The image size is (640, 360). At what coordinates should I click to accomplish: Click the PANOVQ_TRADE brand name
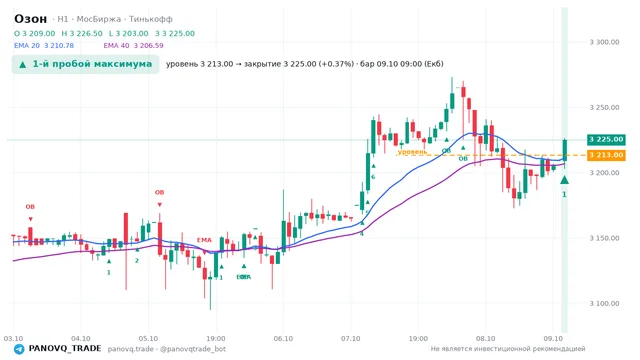tap(65, 349)
